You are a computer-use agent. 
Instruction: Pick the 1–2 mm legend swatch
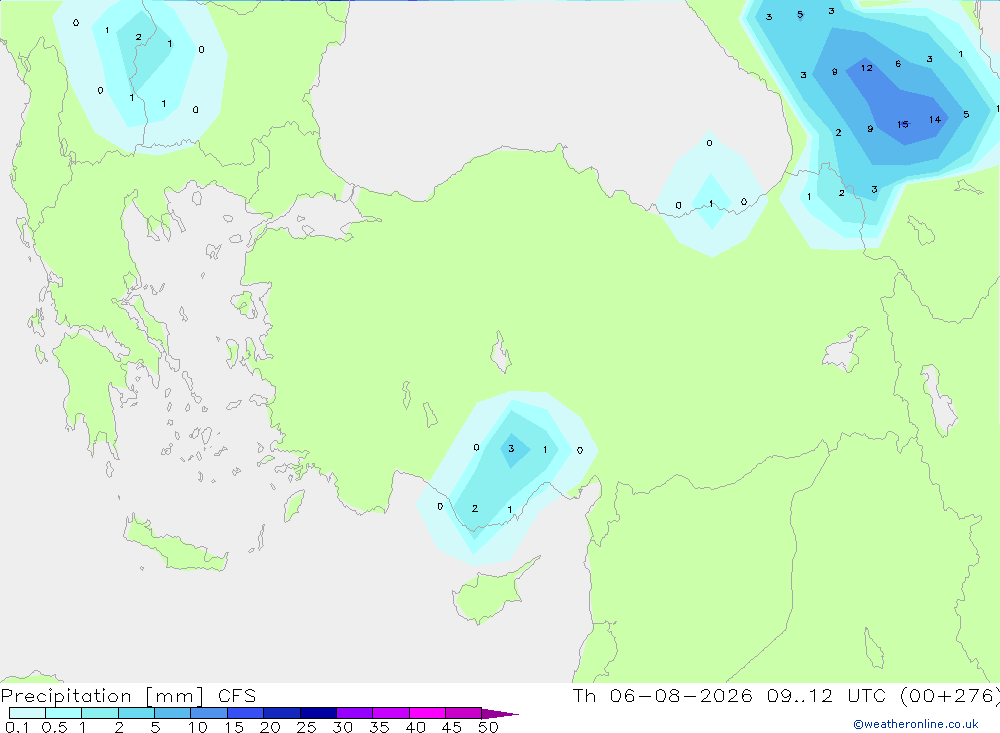tap(100, 713)
